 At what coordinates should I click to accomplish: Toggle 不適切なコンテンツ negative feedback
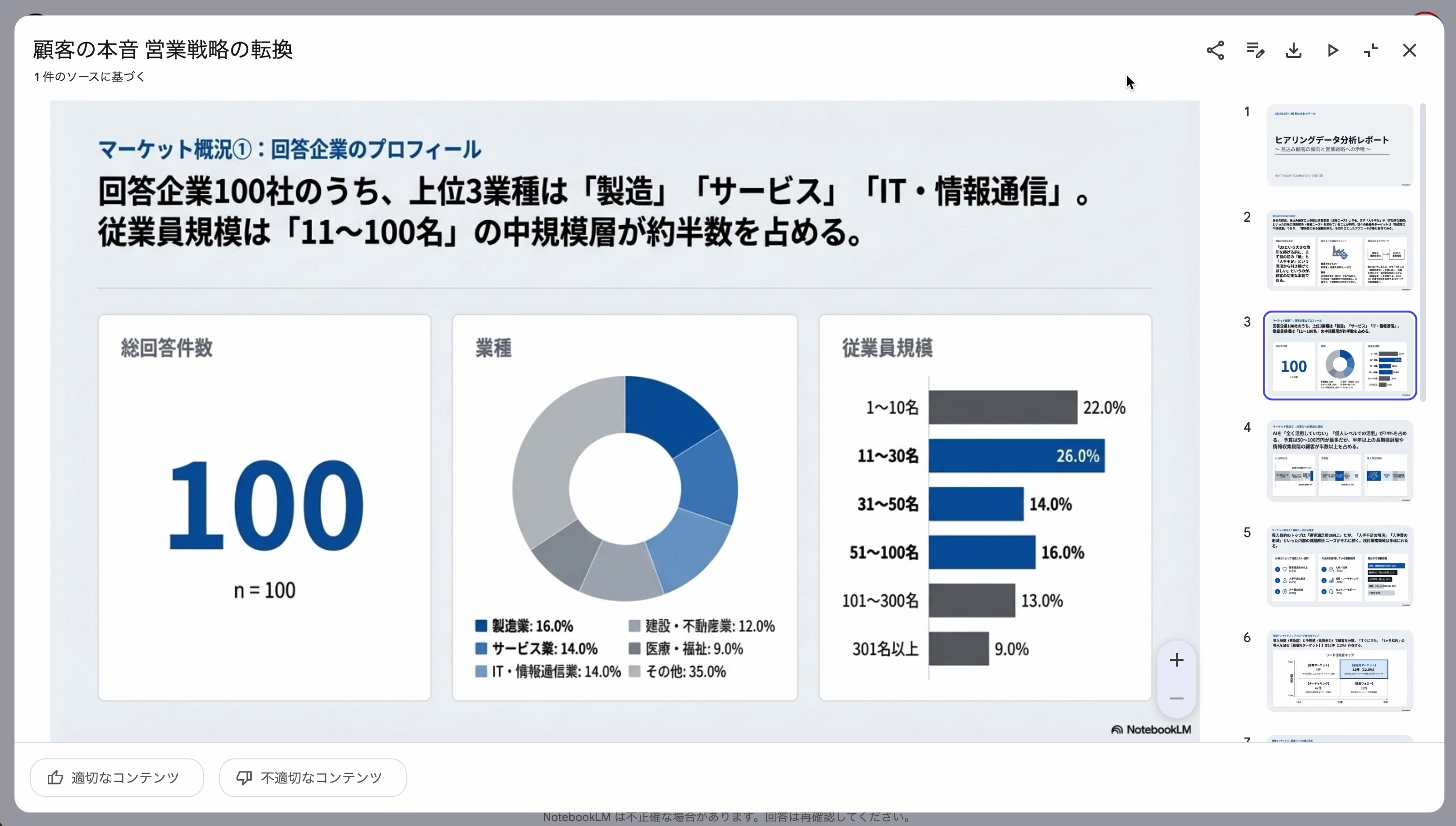(312, 777)
